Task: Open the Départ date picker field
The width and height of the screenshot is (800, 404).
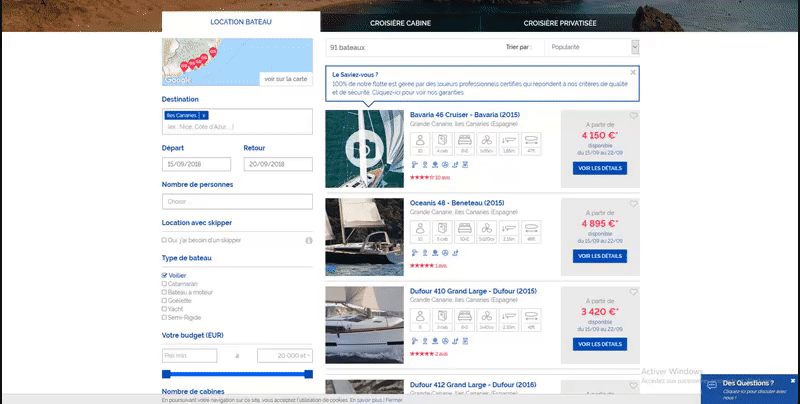Action: pyautogui.click(x=196, y=164)
